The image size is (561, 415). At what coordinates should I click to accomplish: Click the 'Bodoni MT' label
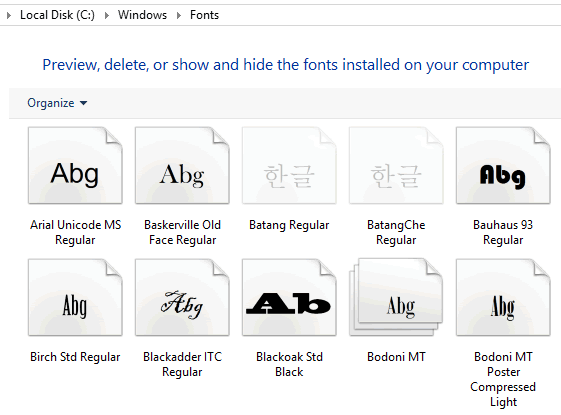[x=396, y=357]
